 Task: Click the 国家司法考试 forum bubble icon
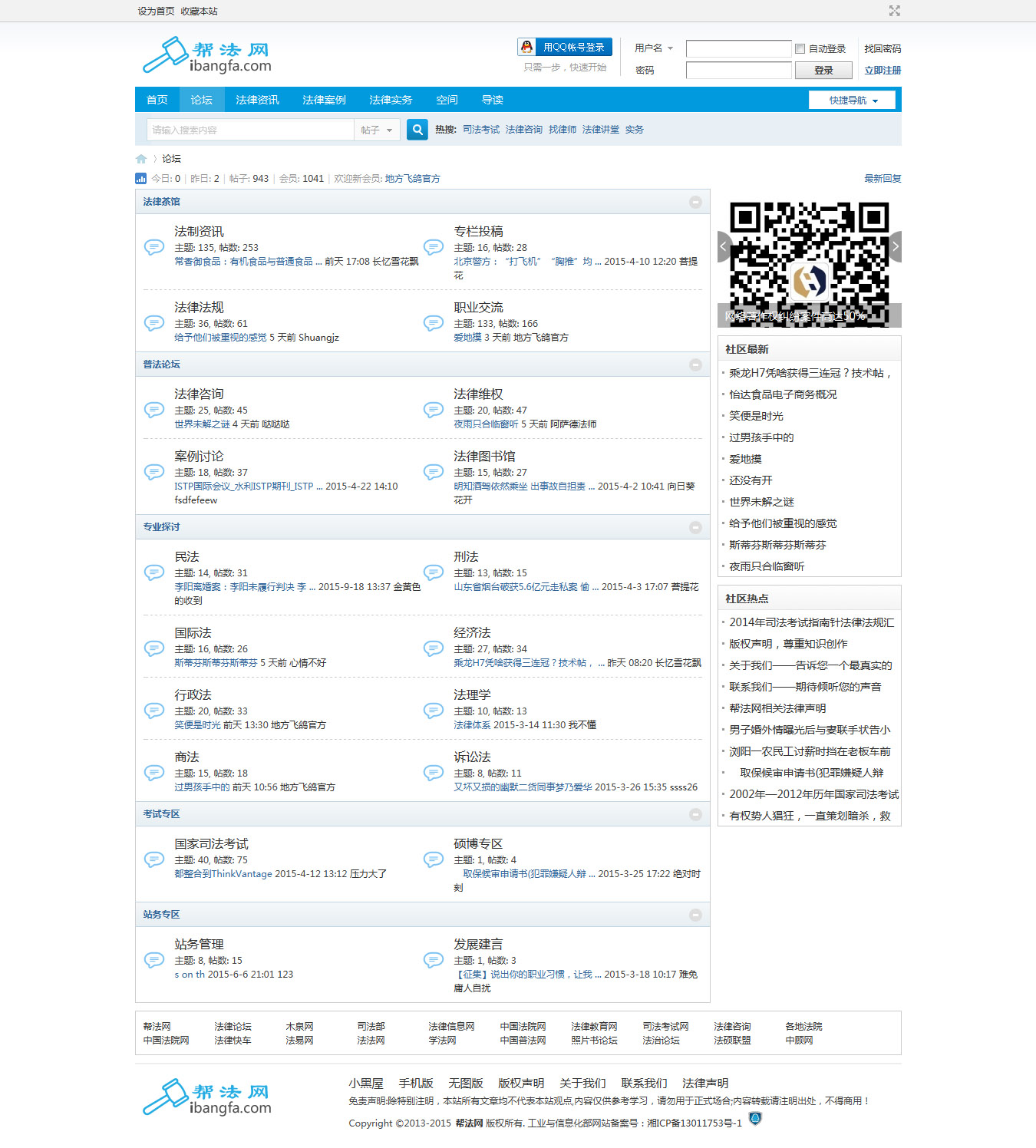[154, 859]
